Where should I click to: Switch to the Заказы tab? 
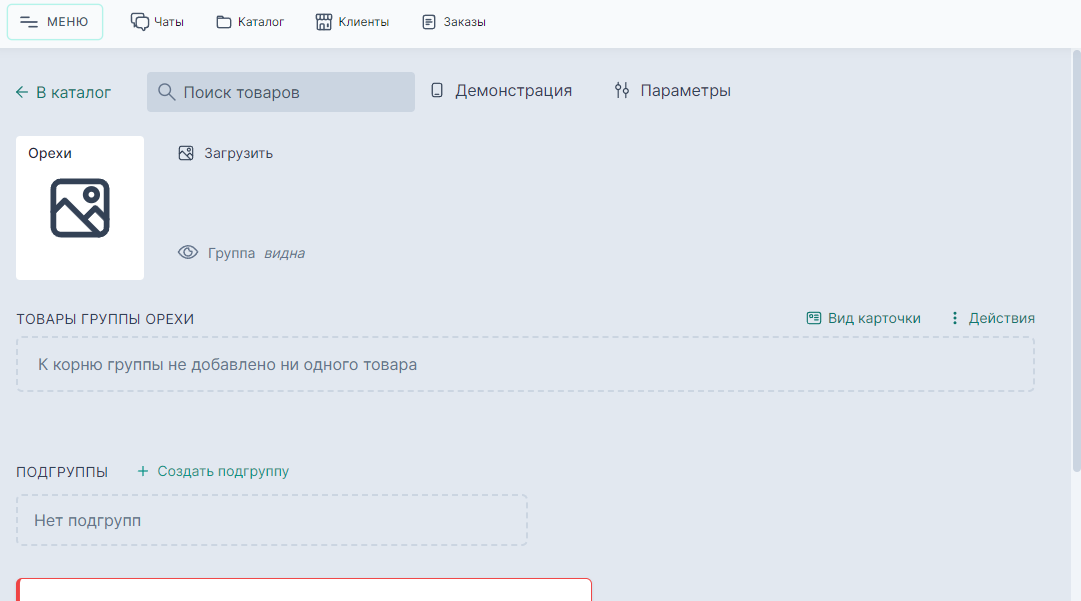click(453, 19)
